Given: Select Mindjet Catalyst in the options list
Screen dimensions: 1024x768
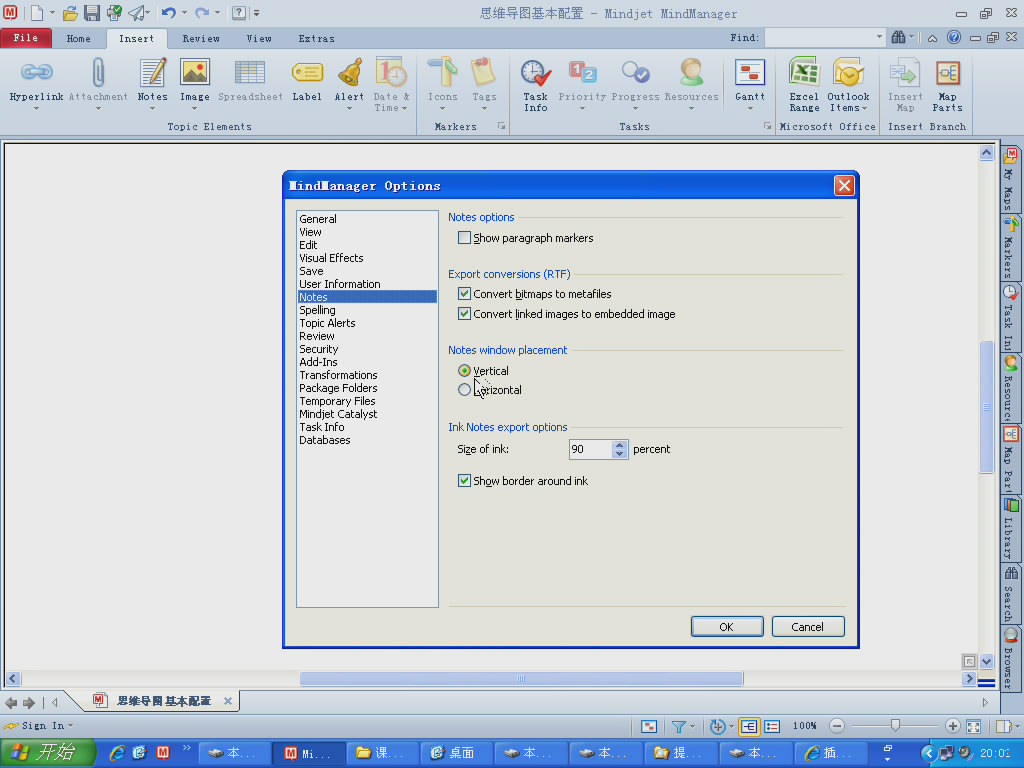Looking at the screenshot, I should pos(338,414).
